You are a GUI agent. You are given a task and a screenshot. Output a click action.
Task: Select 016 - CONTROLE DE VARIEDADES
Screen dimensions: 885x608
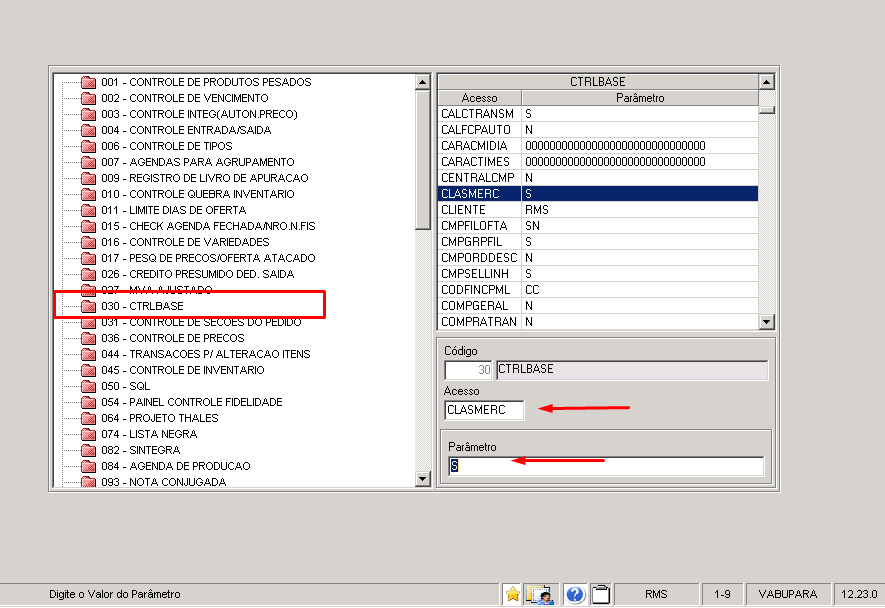[185, 242]
